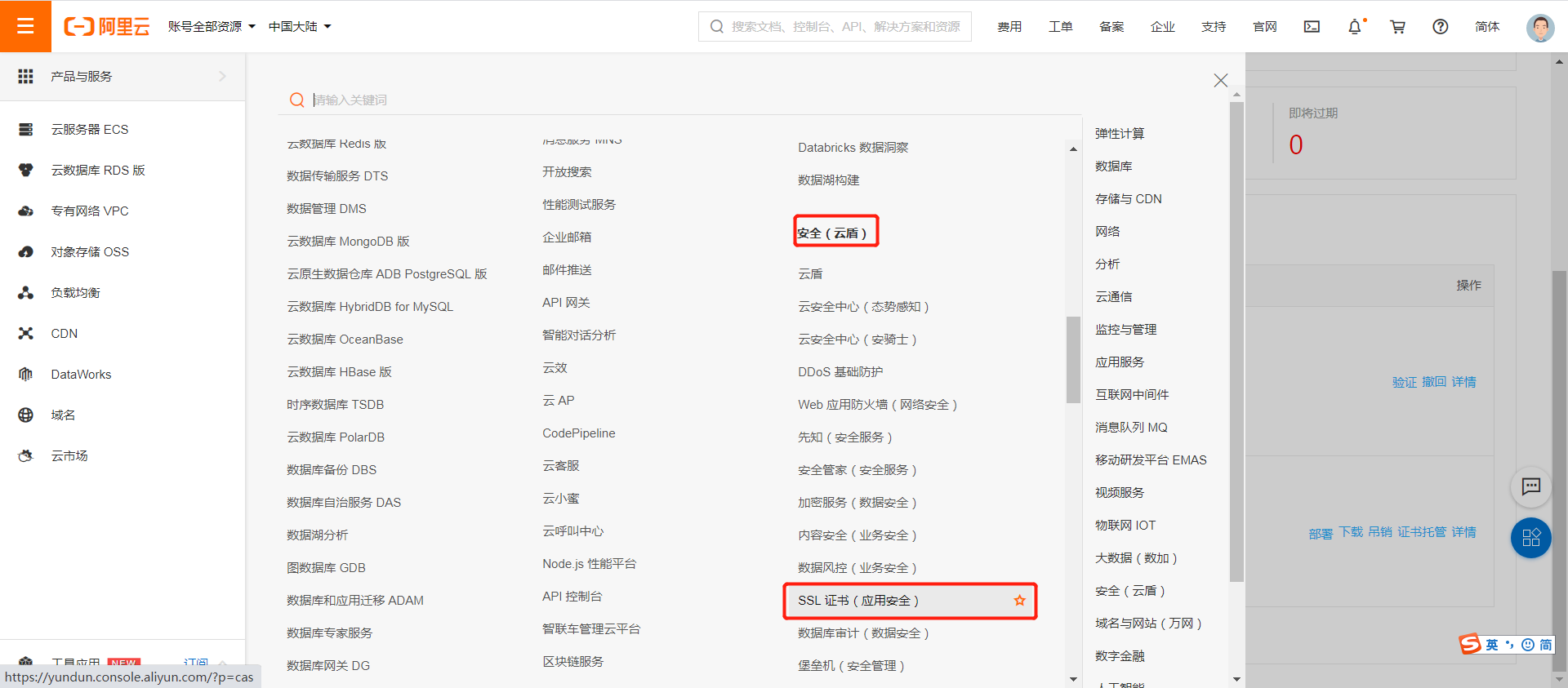Open the Cloud Shell terminal icon
Screen dimensions: 1568x688
point(1312,27)
